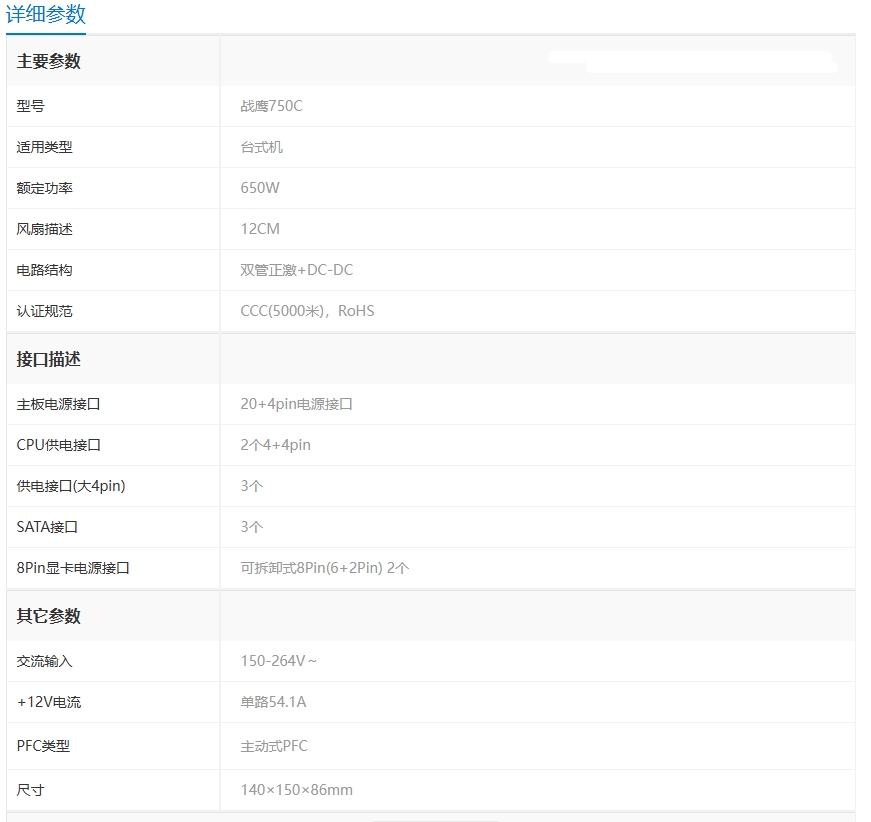Select the 风扇描述 label
871x822 pixels.
point(44,229)
